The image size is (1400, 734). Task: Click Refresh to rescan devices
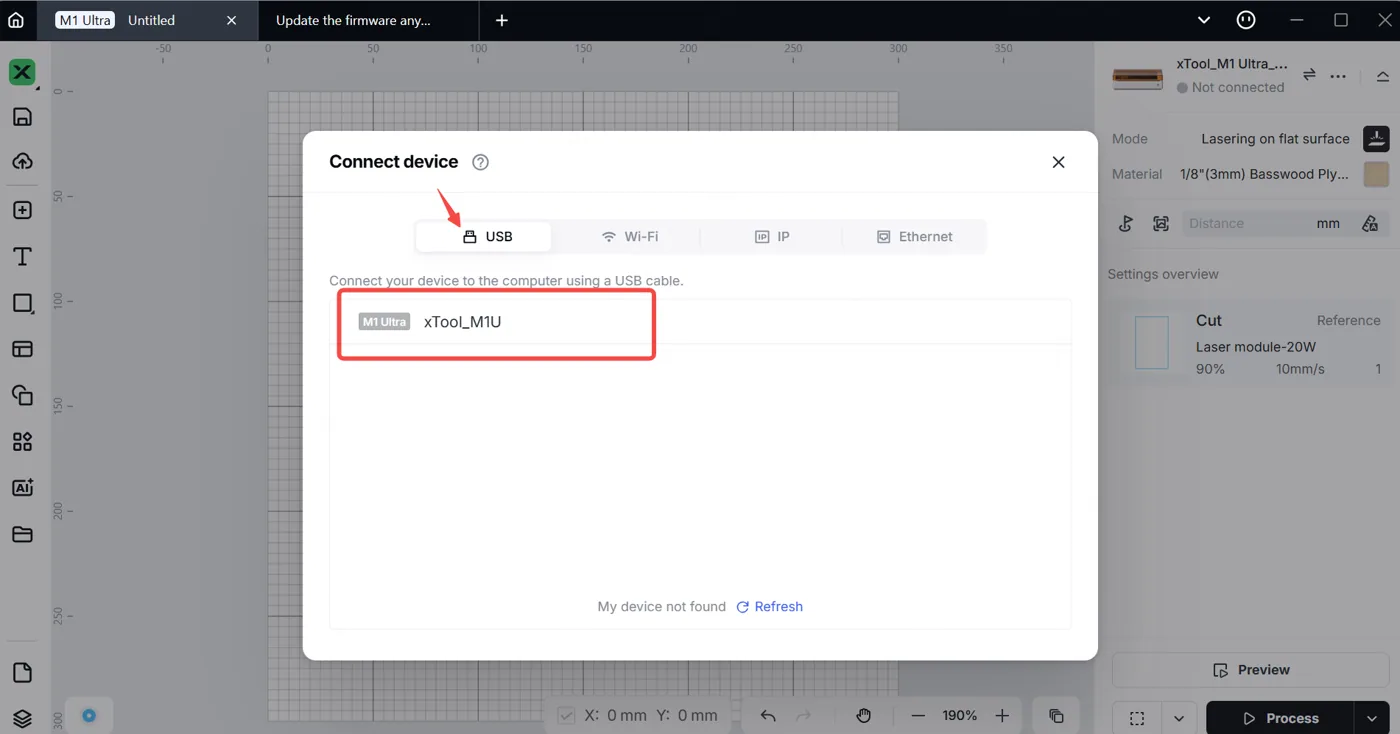click(x=770, y=607)
